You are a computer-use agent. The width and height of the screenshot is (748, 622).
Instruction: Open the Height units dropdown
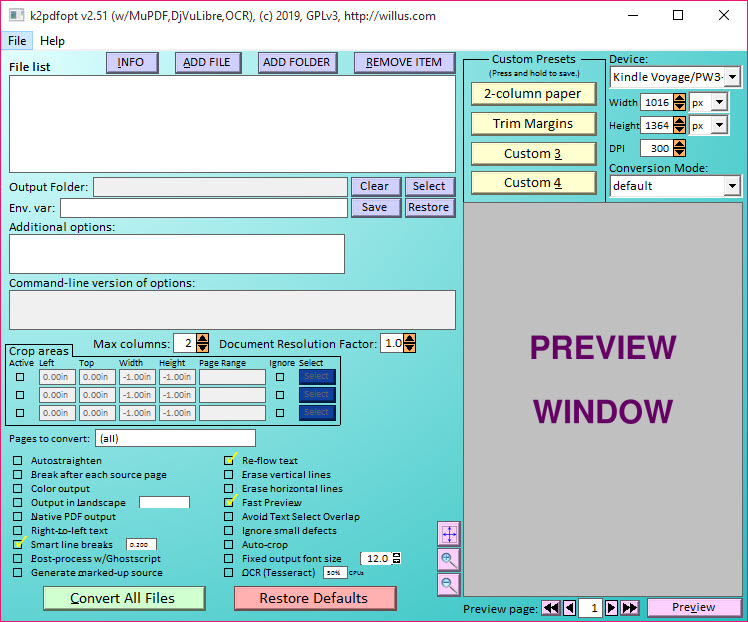click(719, 125)
